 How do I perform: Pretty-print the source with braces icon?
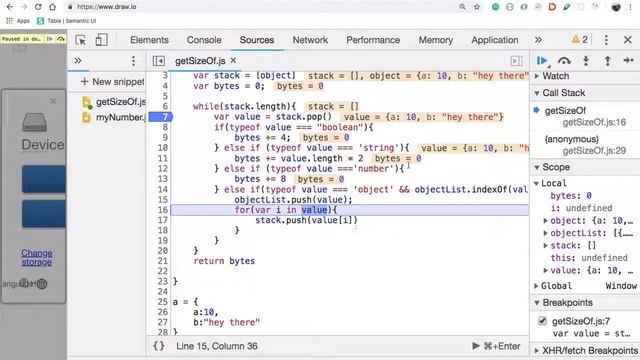159,346
